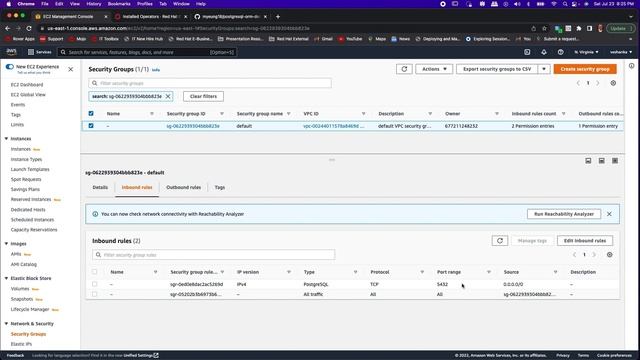Toggle select-all checkbox in Security Groups header
640x360 pixels.
(91, 113)
